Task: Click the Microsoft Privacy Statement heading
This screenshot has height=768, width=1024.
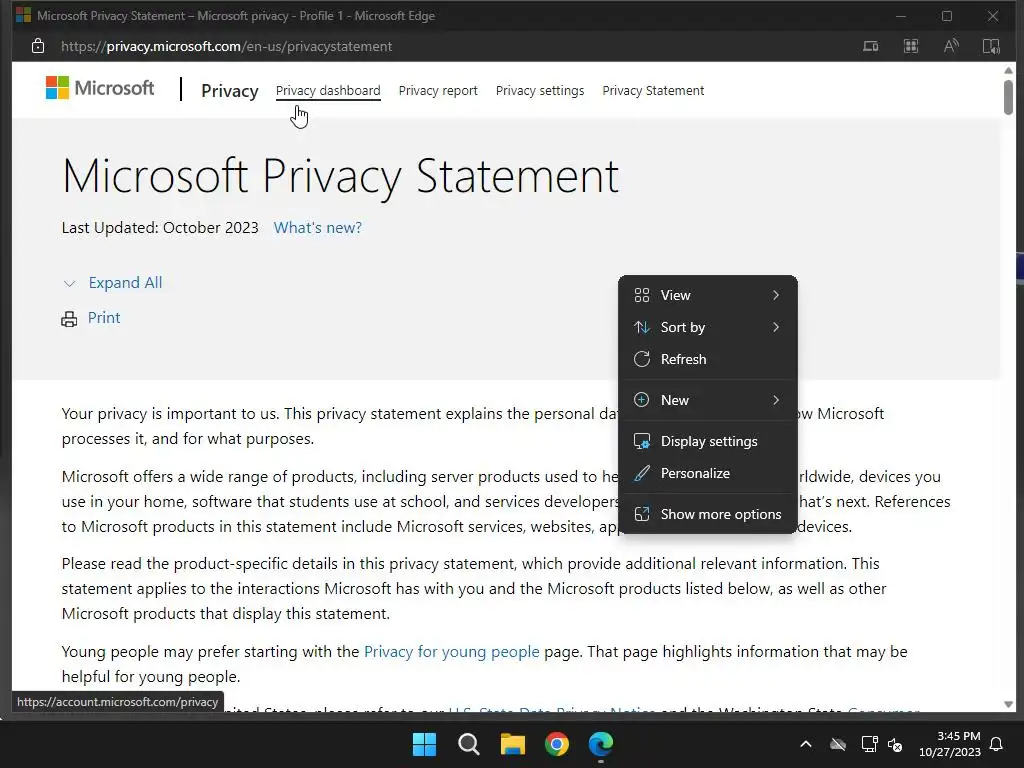Action: 340,176
